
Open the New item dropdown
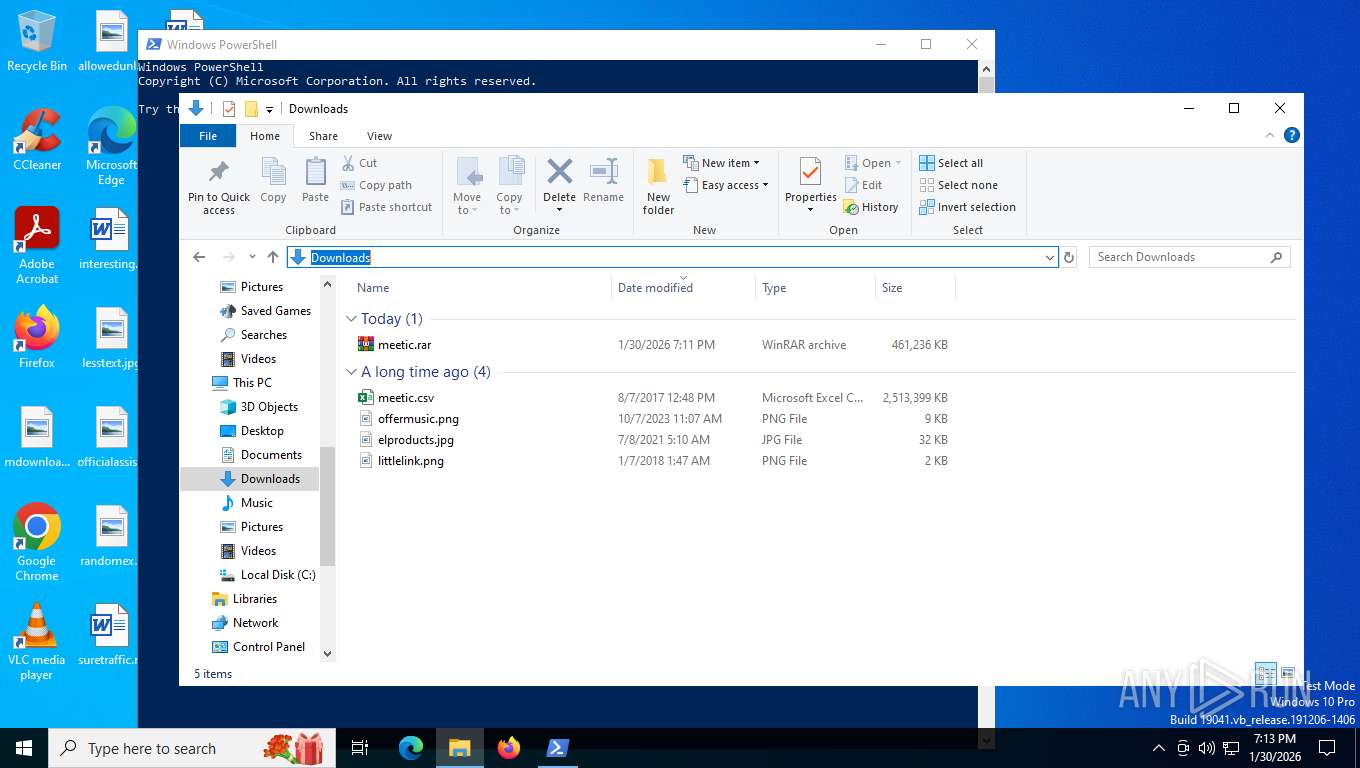722,163
